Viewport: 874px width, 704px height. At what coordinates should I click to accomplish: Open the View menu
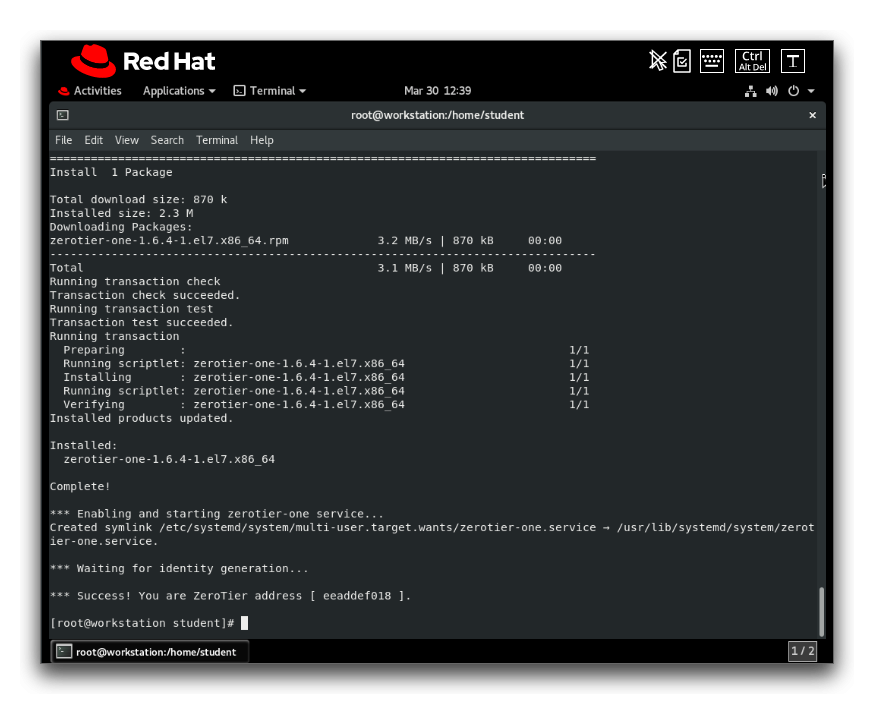(127, 140)
